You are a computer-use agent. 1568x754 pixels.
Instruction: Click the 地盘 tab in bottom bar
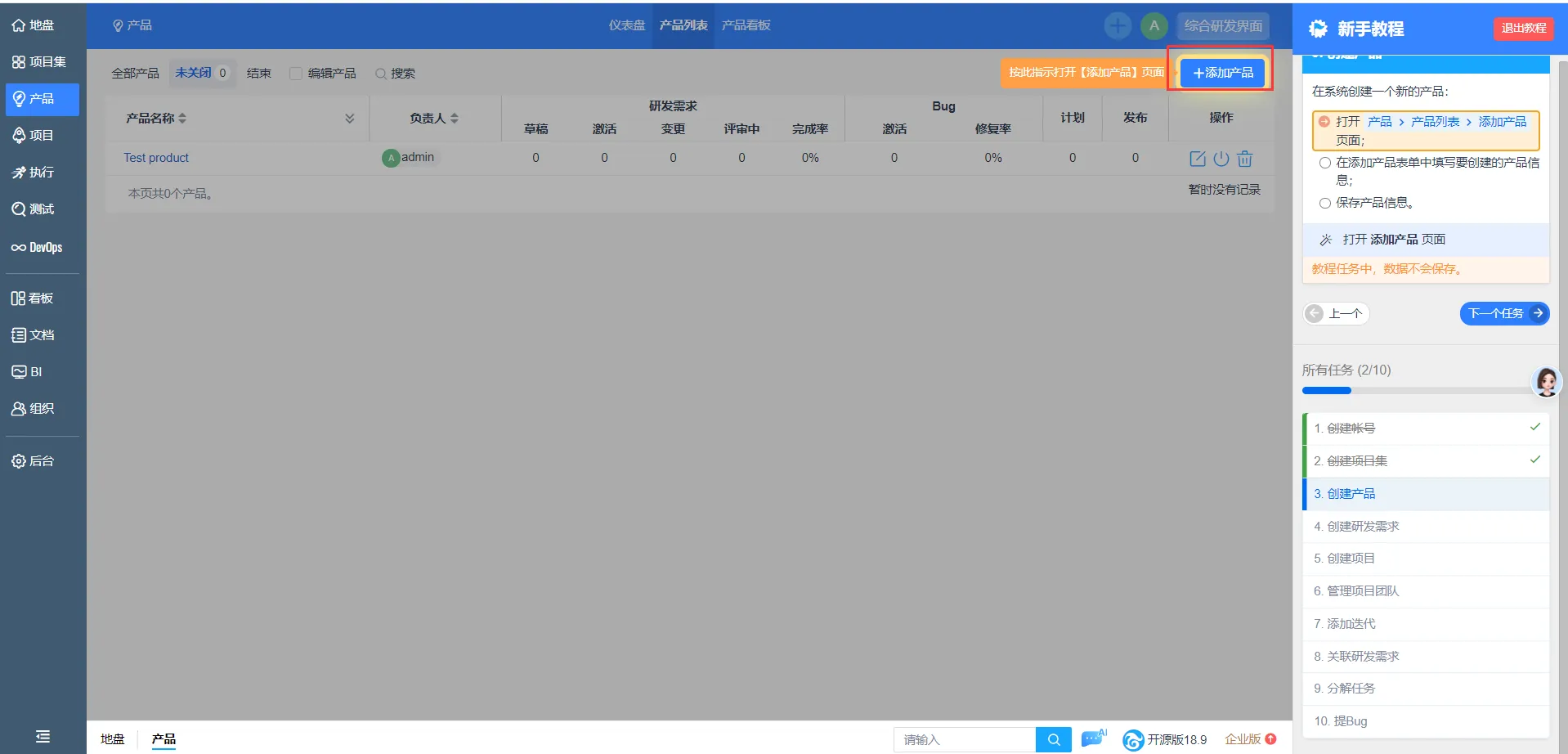[113, 739]
